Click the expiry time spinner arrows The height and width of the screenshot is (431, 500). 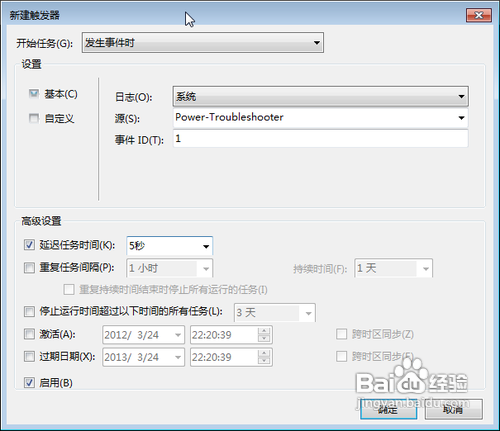click(x=264, y=357)
